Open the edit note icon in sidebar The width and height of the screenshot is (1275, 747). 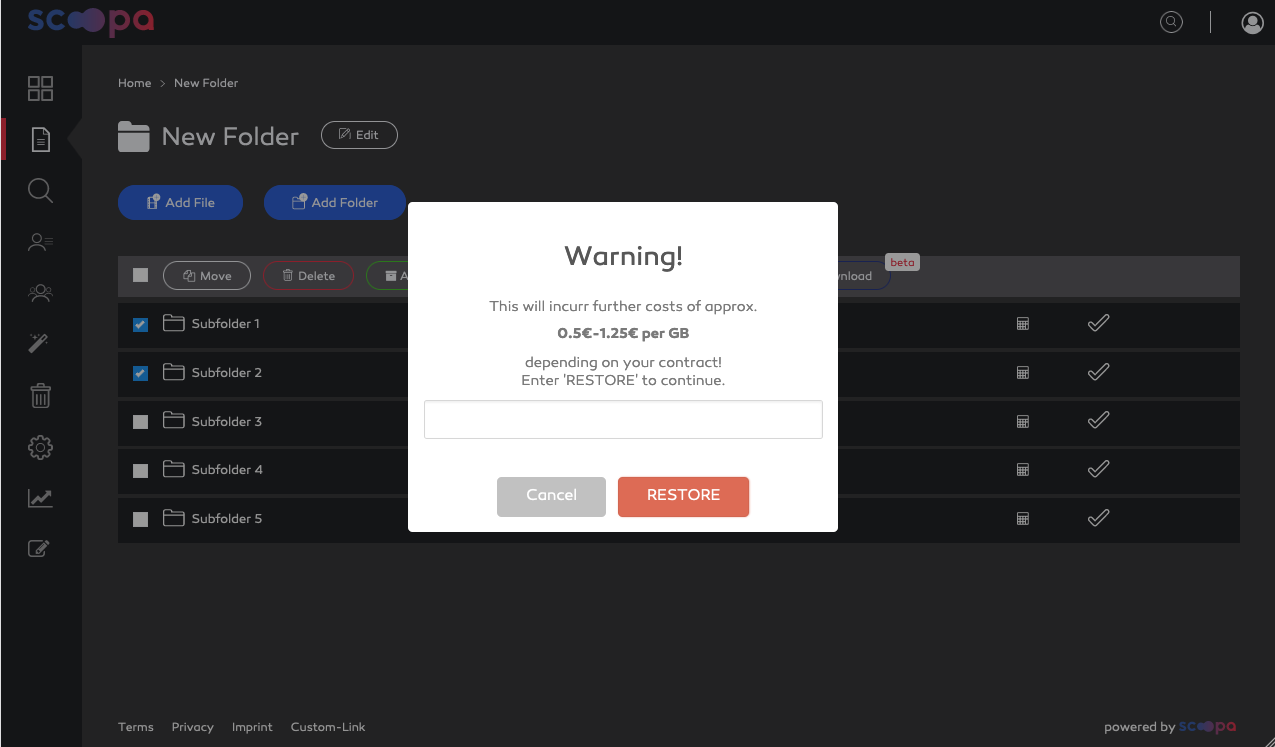pos(39,548)
